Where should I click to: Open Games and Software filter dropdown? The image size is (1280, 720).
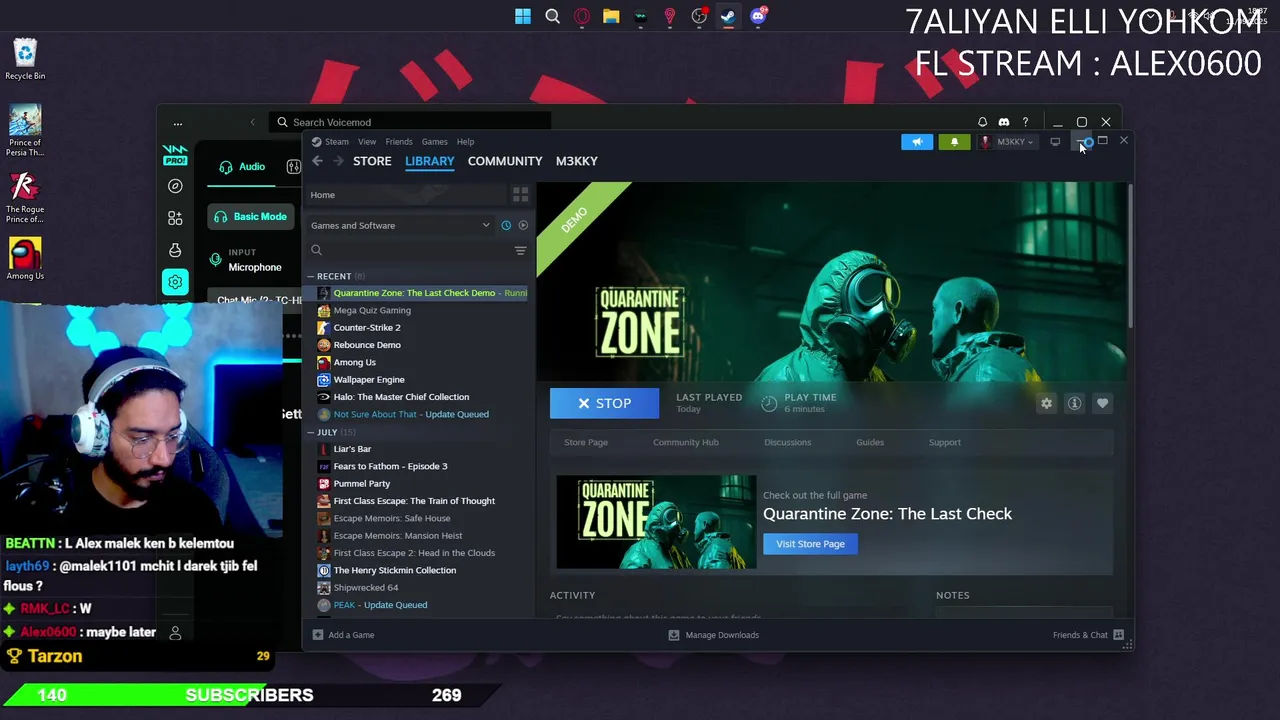point(400,225)
